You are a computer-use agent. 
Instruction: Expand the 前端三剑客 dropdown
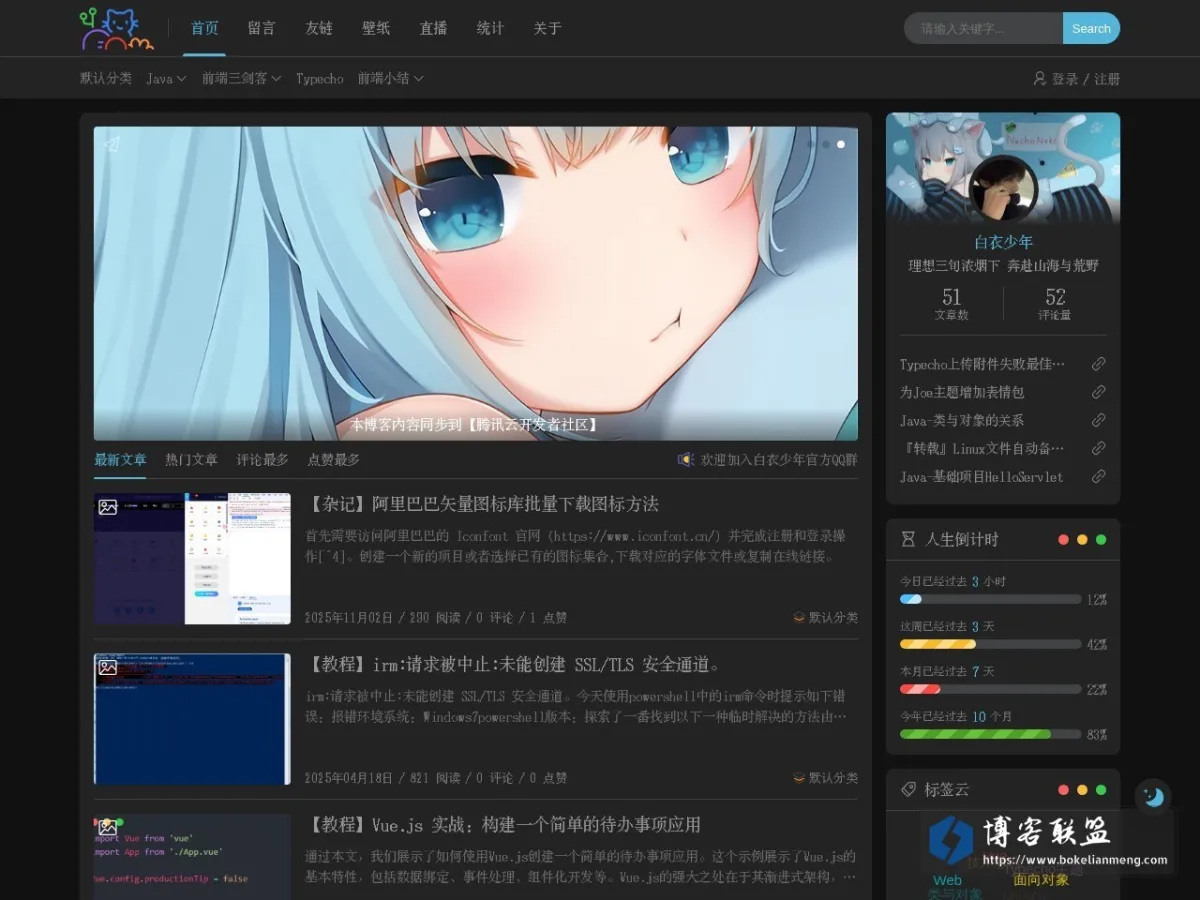[x=241, y=78]
